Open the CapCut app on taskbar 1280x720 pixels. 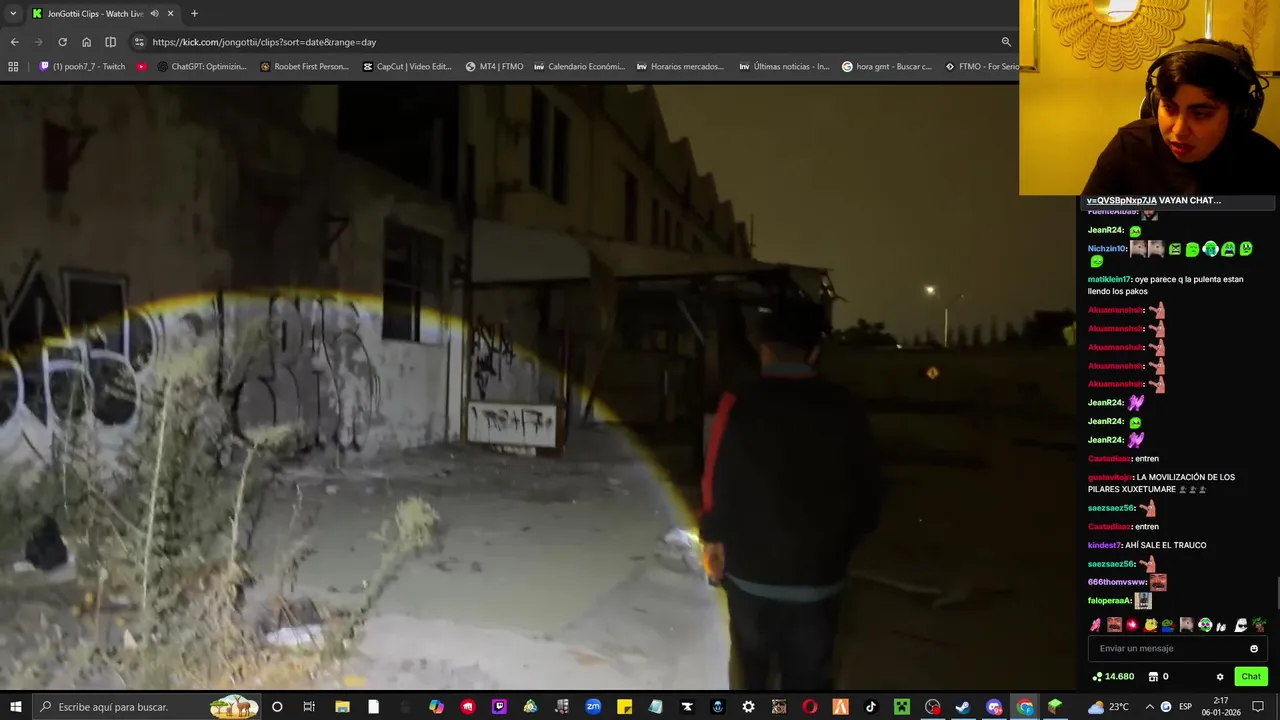click(x=687, y=706)
